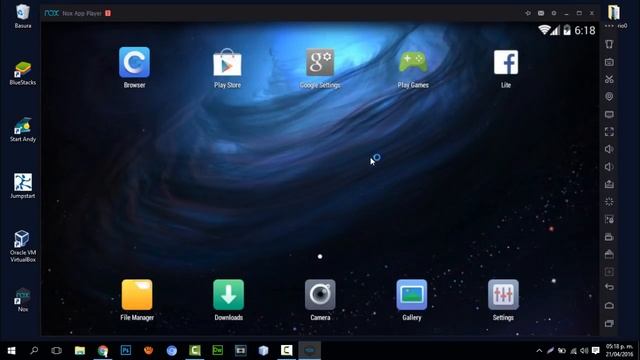
Task: Open the action center notifications icon
Action: (596, 351)
